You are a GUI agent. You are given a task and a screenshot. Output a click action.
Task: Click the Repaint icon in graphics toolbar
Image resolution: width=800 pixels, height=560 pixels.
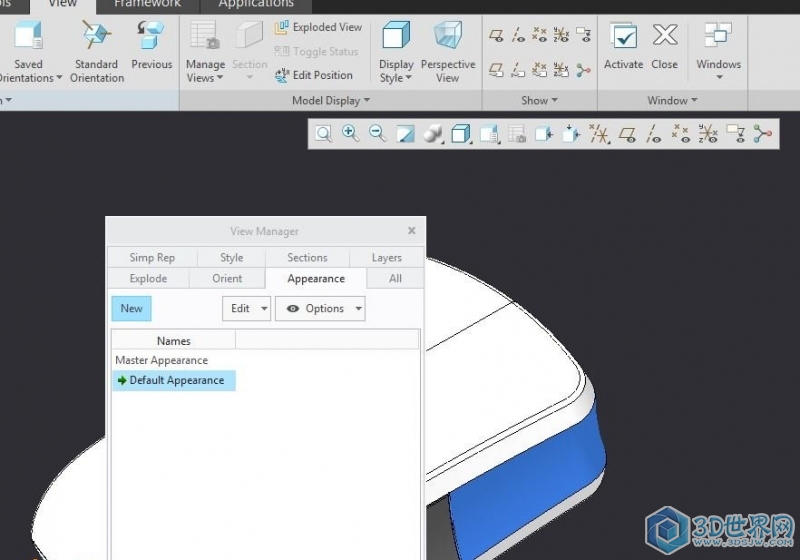tap(405, 134)
